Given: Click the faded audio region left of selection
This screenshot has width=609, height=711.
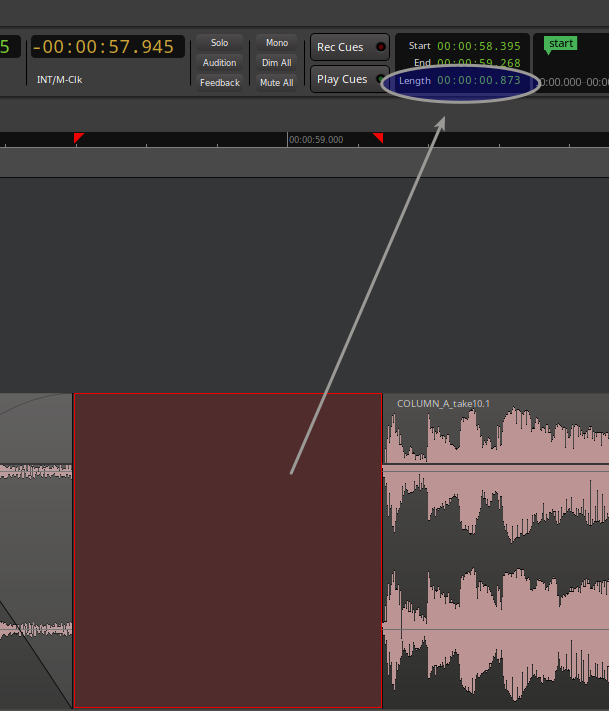Looking at the screenshot, I should [35, 550].
